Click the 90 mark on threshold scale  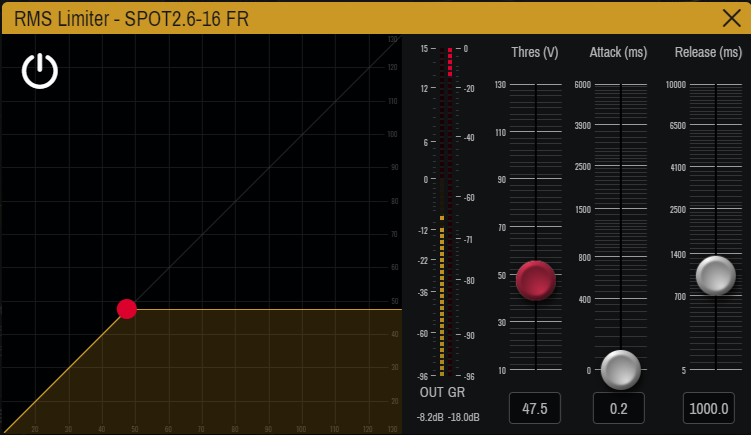(x=501, y=180)
